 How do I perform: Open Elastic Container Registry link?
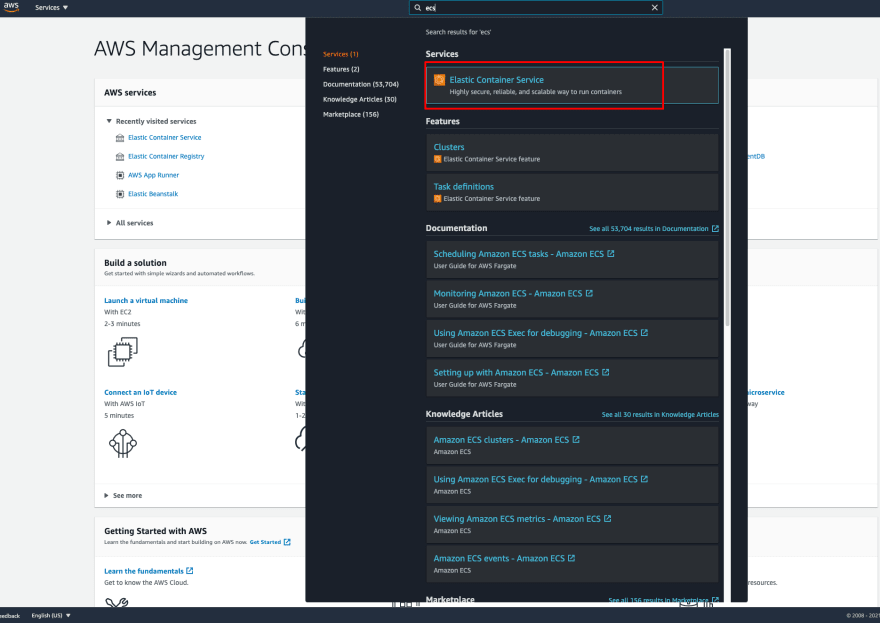[x=166, y=157]
